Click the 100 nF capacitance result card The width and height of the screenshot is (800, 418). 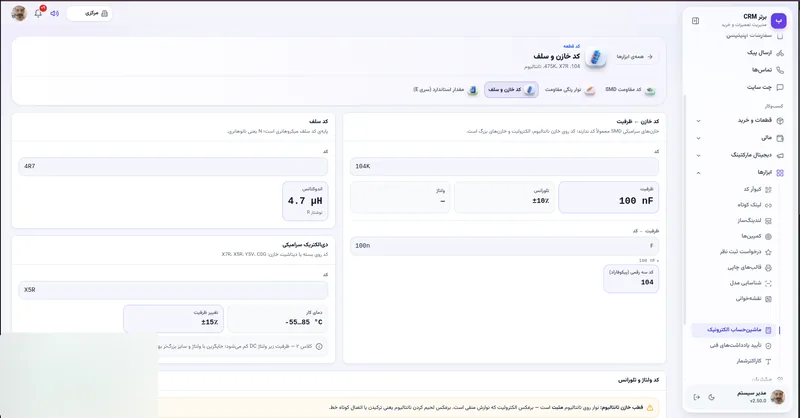(x=608, y=197)
